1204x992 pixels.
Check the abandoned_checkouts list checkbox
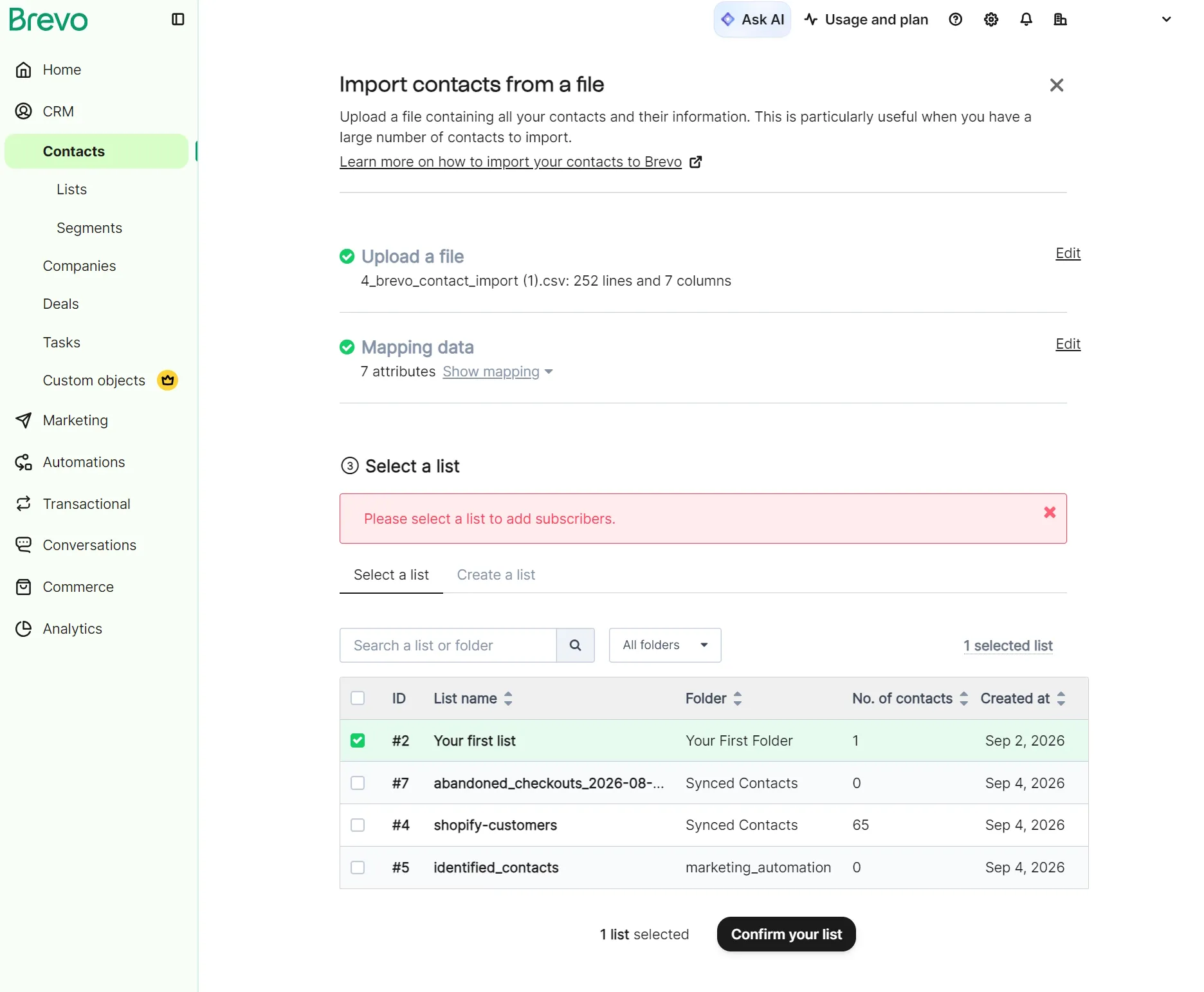[x=358, y=783]
